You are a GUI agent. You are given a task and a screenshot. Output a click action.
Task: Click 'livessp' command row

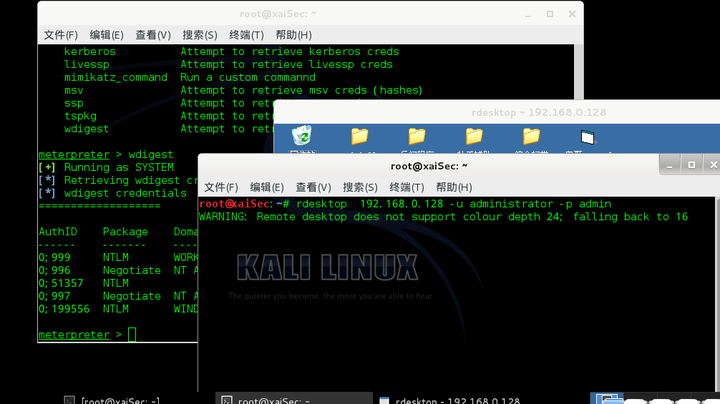(228, 64)
